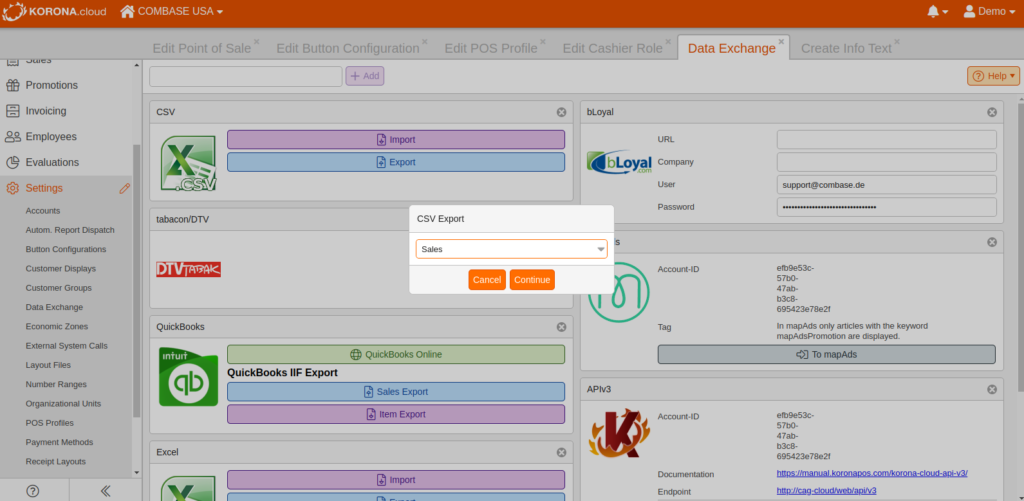
Task: Go to Payment Methods
Action: [x=59, y=442]
